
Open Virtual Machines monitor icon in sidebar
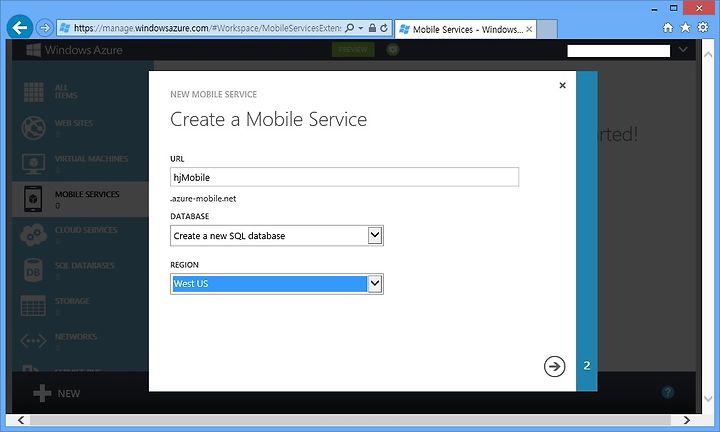[x=34, y=163]
